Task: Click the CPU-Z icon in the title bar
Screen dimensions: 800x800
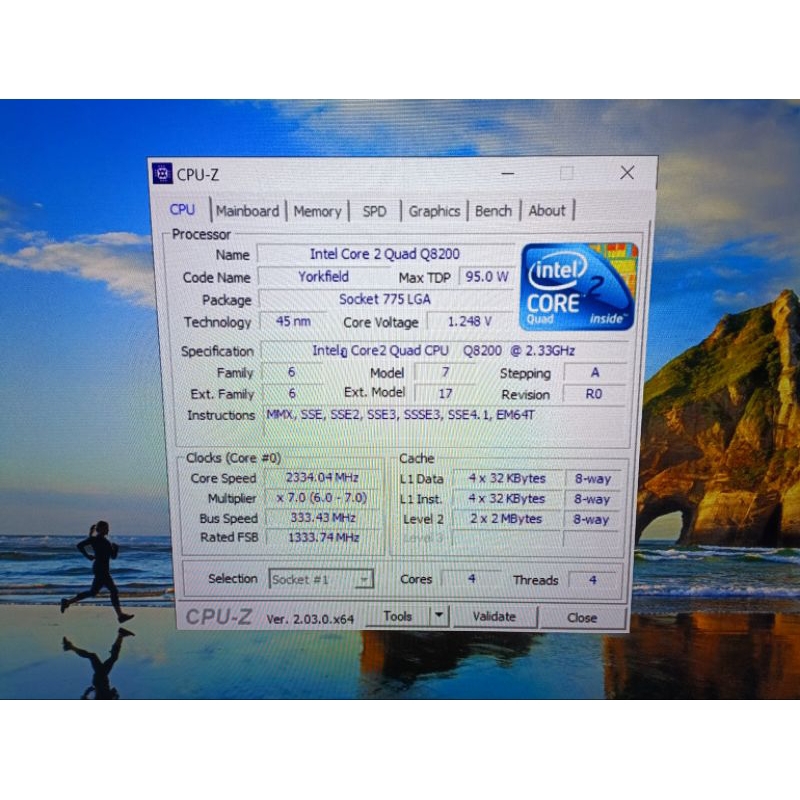Action: coord(163,174)
